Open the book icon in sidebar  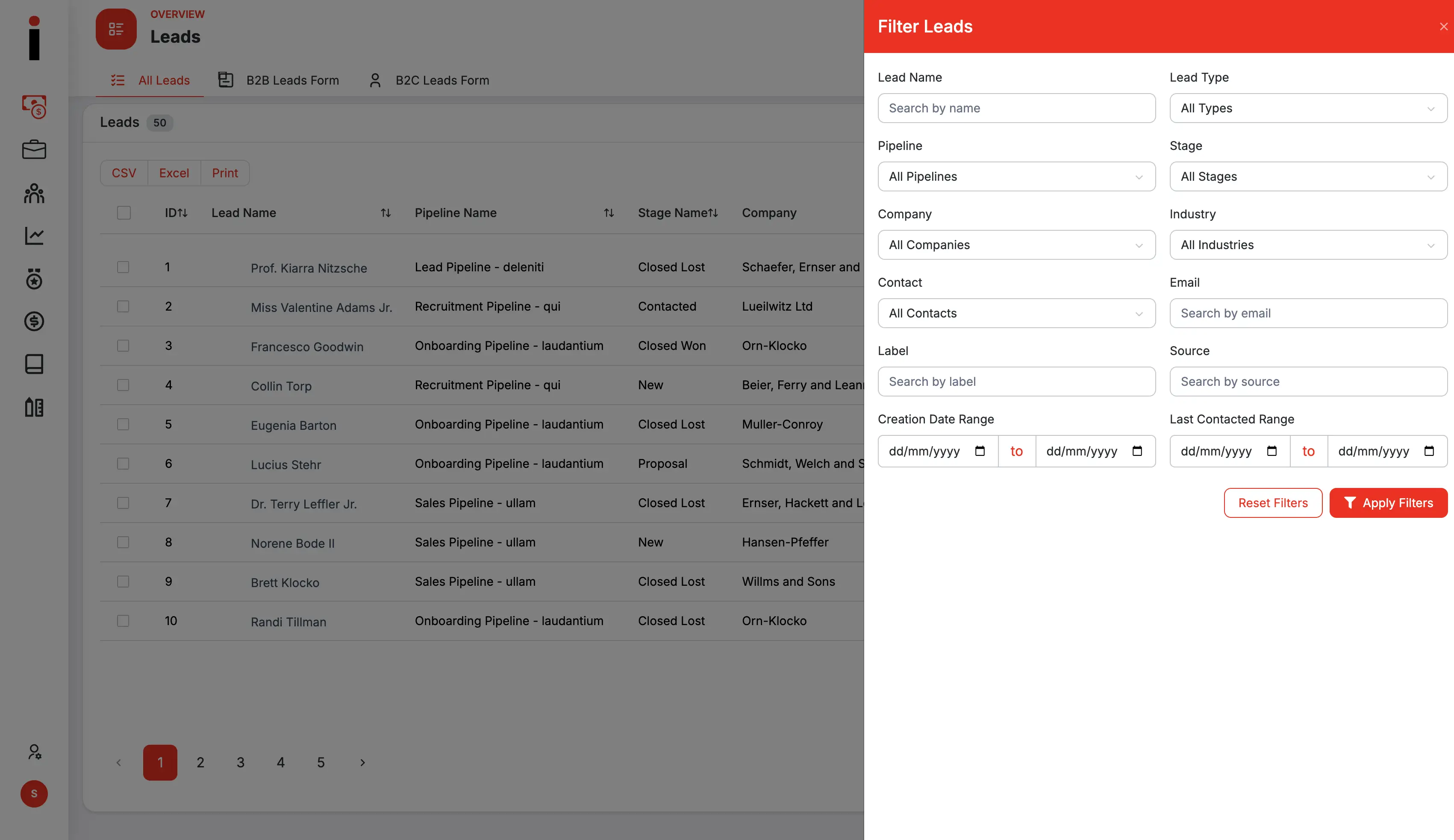pyautogui.click(x=34, y=364)
